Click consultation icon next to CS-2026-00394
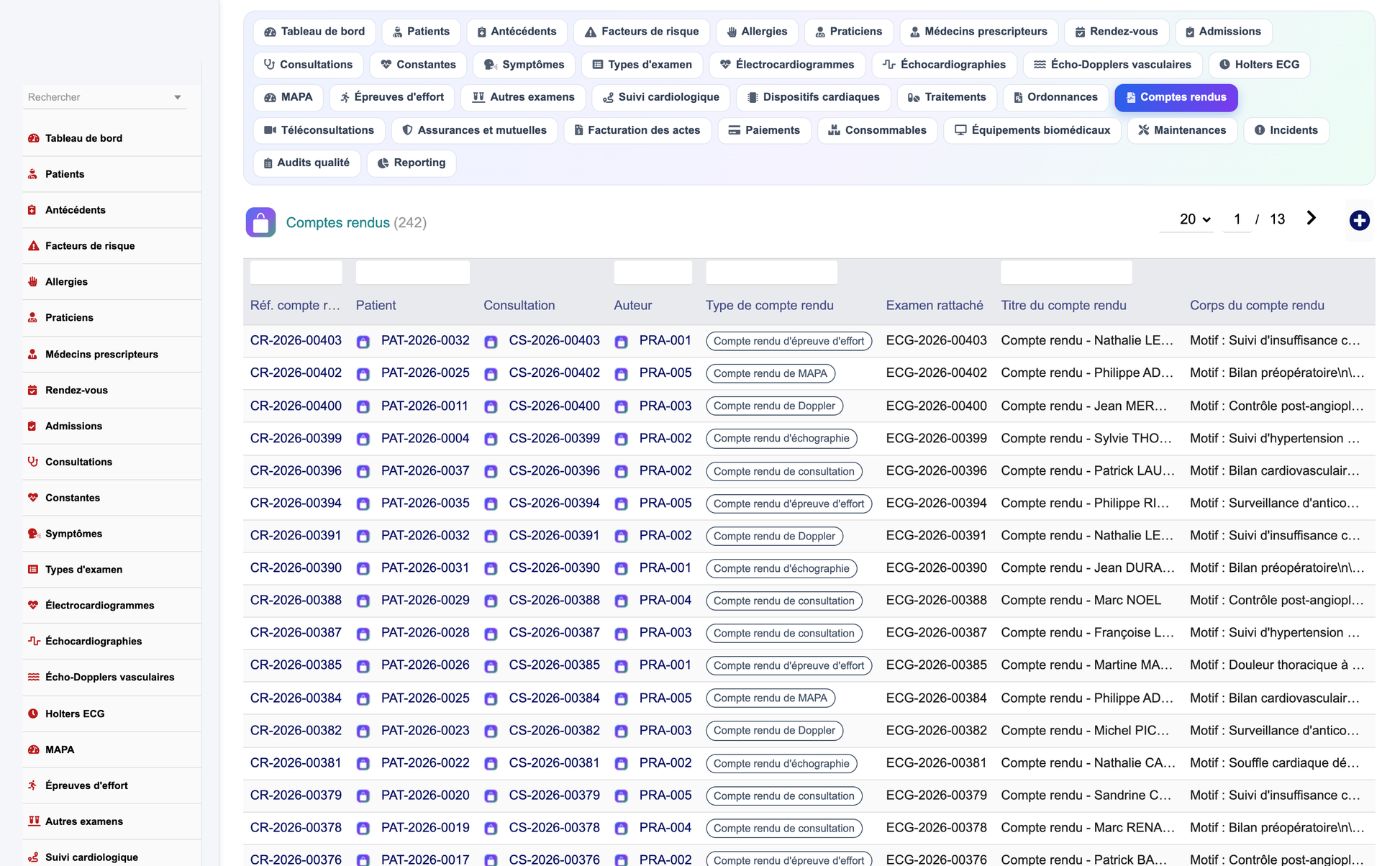 pyautogui.click(x=491, y=504)
